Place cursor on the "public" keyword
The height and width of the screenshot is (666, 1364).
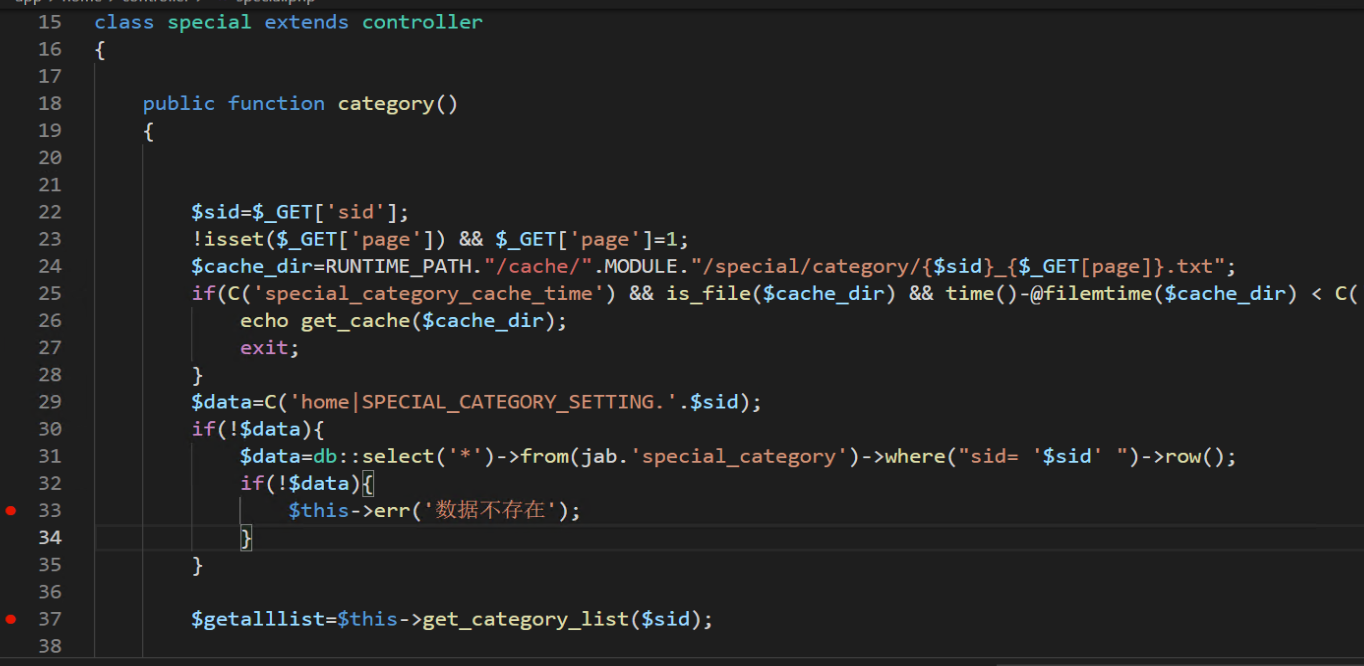point(179,103)
